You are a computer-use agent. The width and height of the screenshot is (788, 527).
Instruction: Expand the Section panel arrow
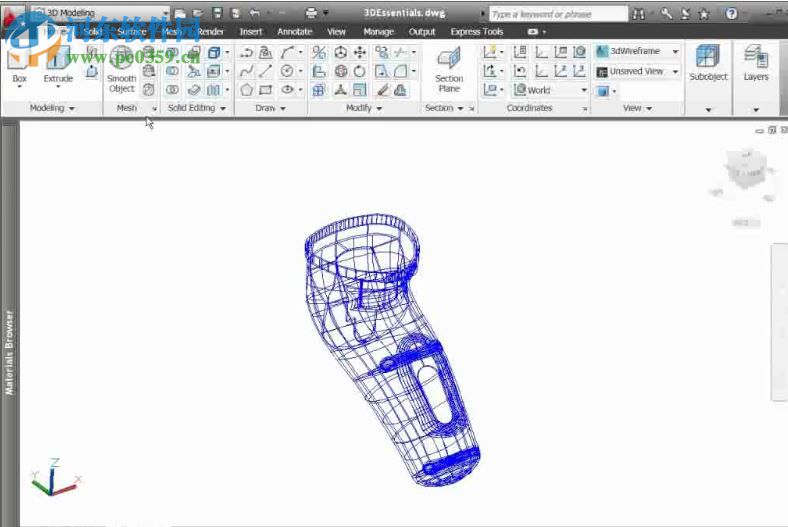460,109
